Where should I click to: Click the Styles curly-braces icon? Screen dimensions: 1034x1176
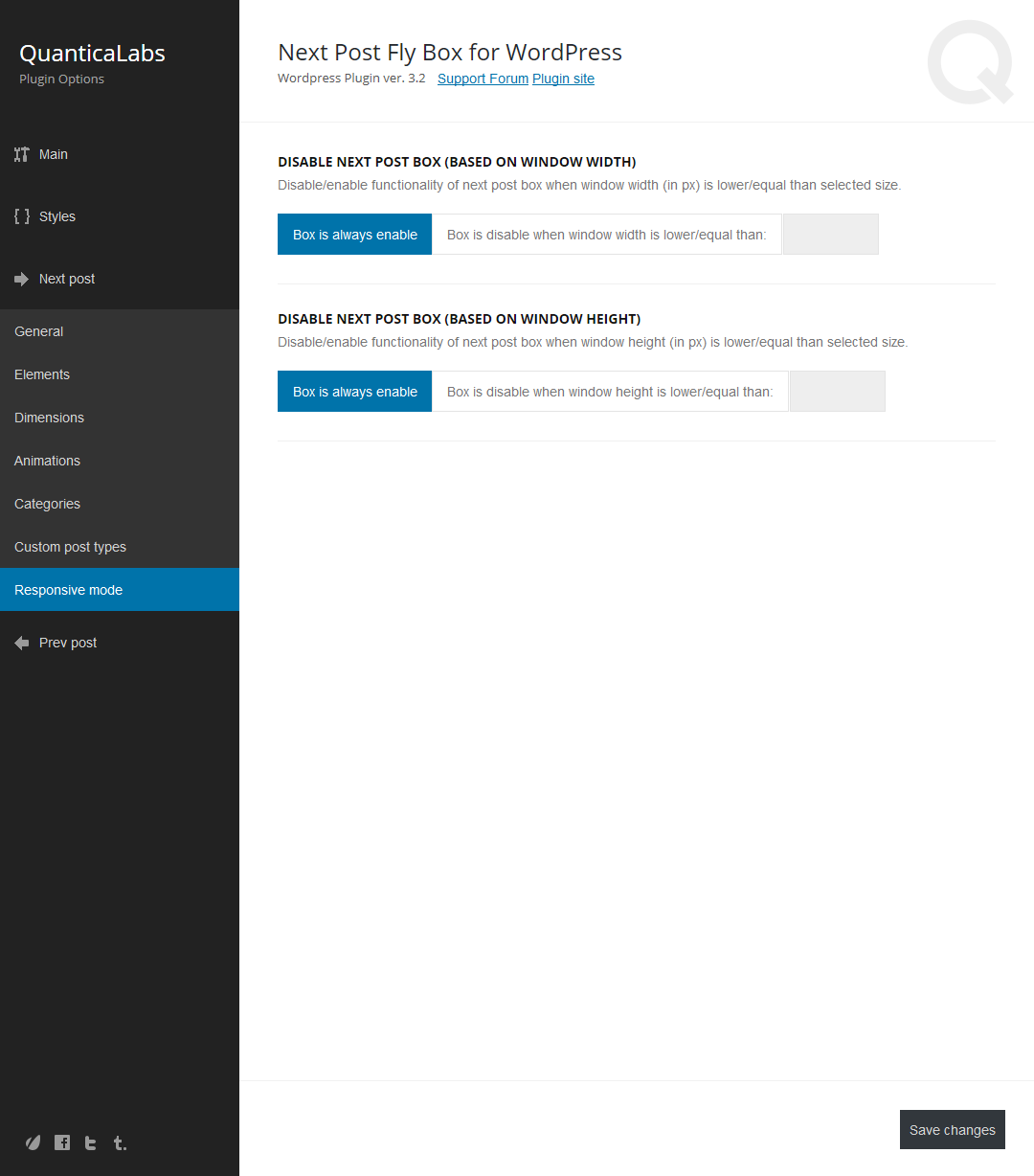[22, 216]
